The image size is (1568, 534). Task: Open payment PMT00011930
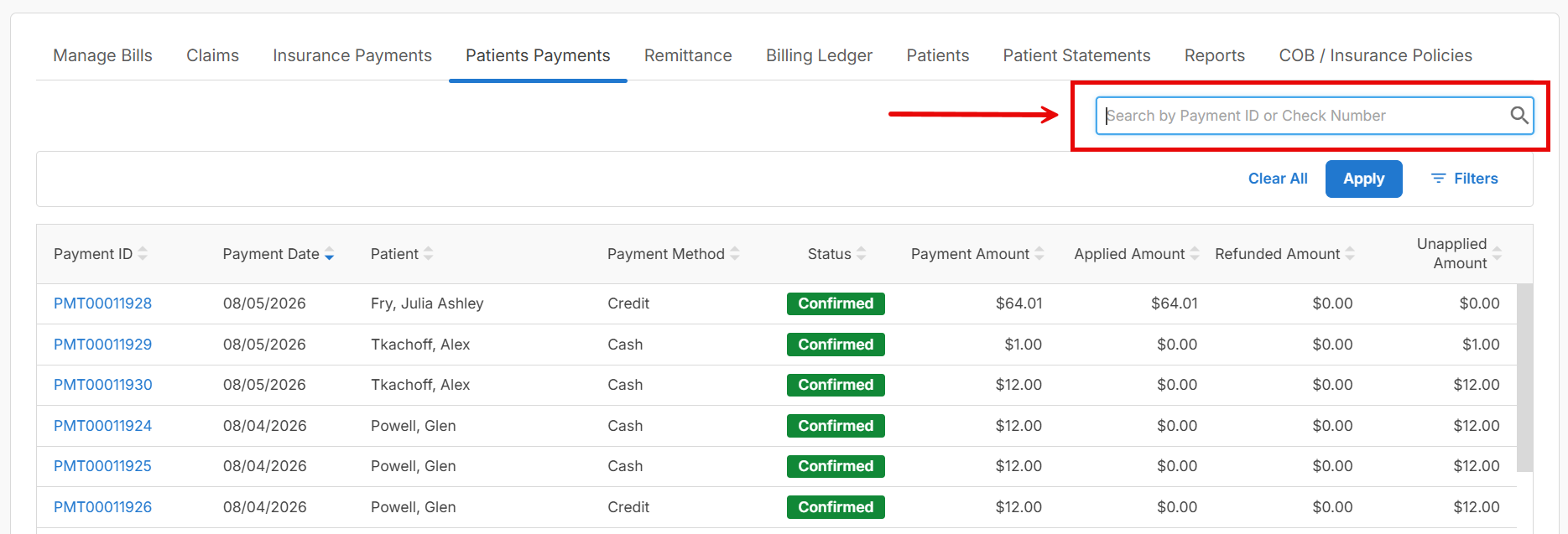coord(102,385)
